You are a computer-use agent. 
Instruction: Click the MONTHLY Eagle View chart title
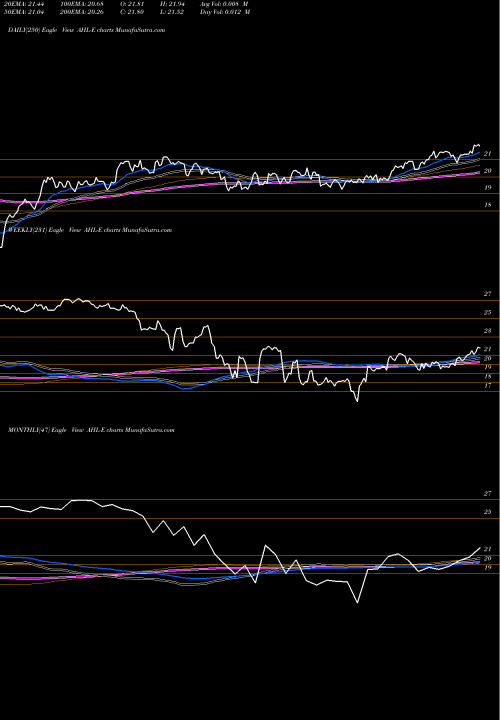point(91,430)
